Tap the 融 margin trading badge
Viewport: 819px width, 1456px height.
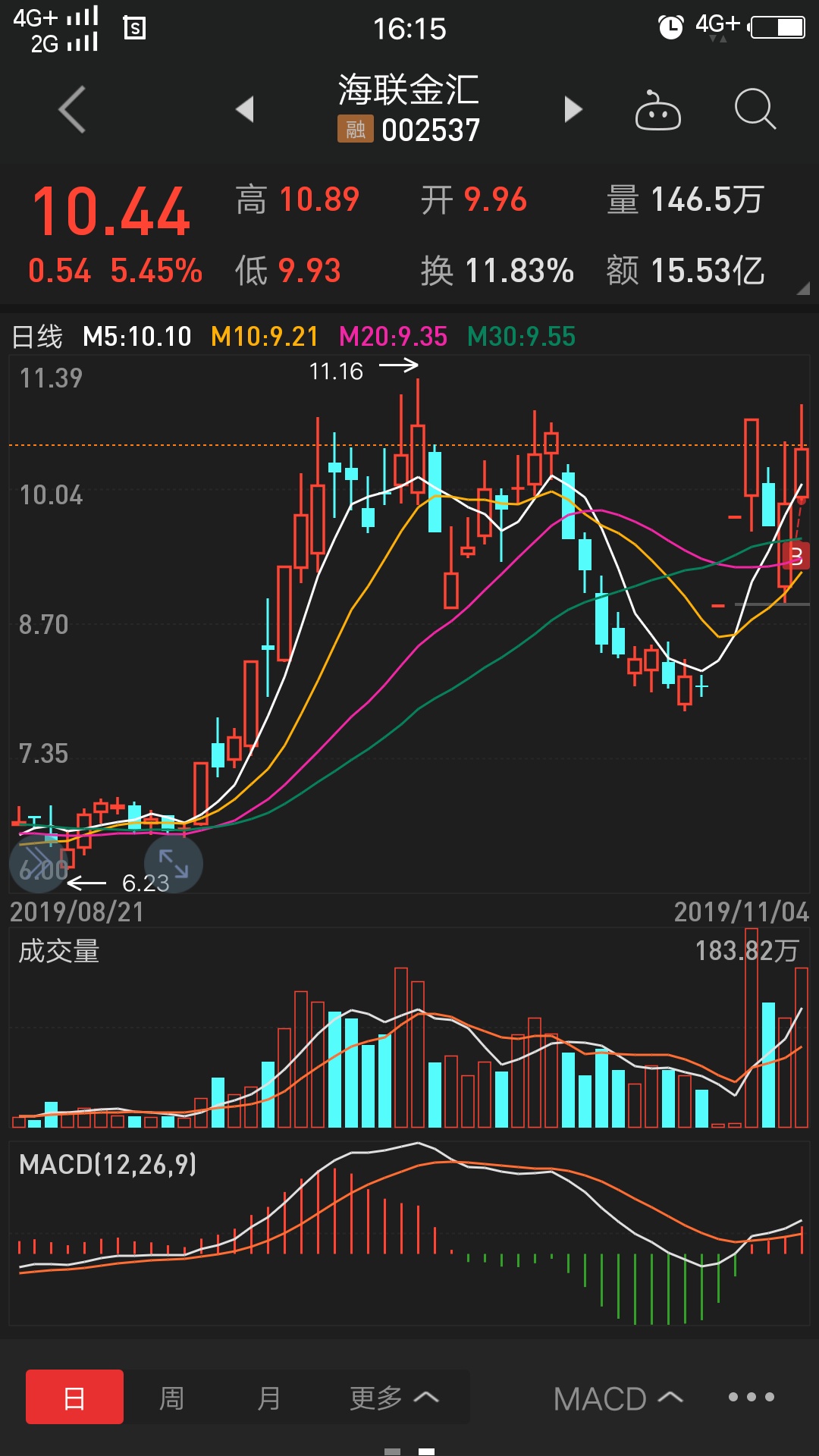pos(355,130)
